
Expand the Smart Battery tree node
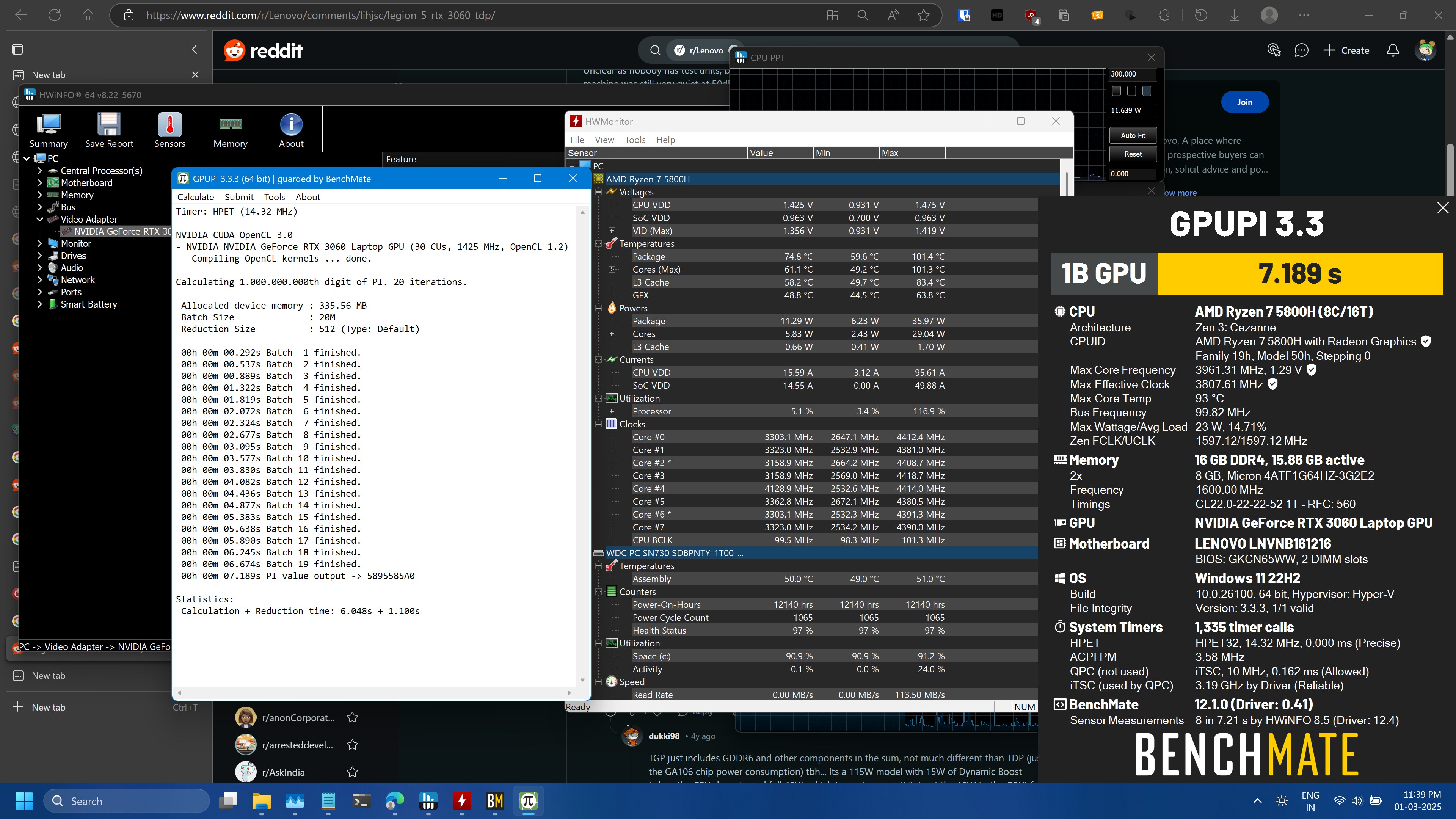click(x=39, y=304)
